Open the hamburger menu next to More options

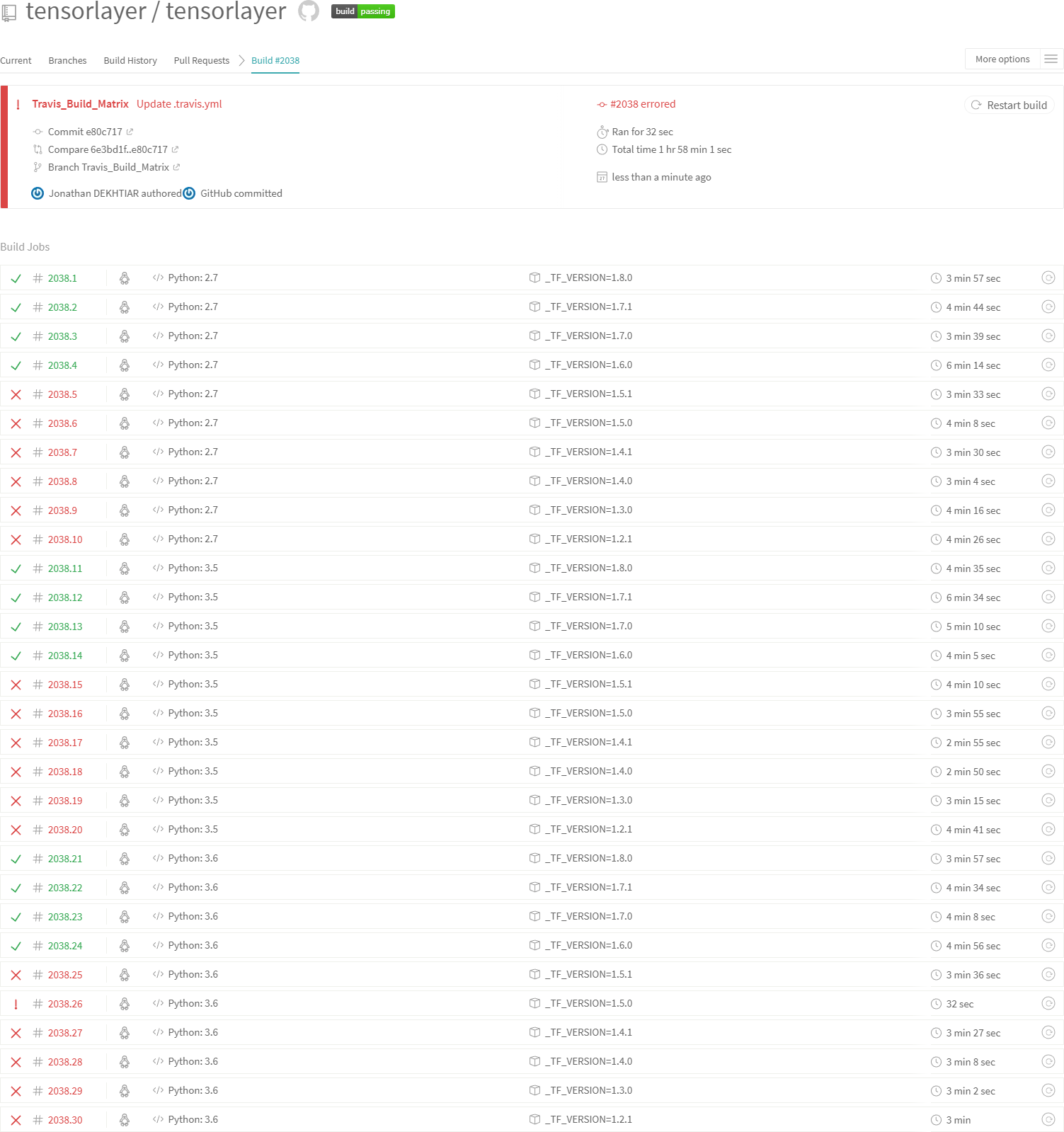coord(1051,59)
